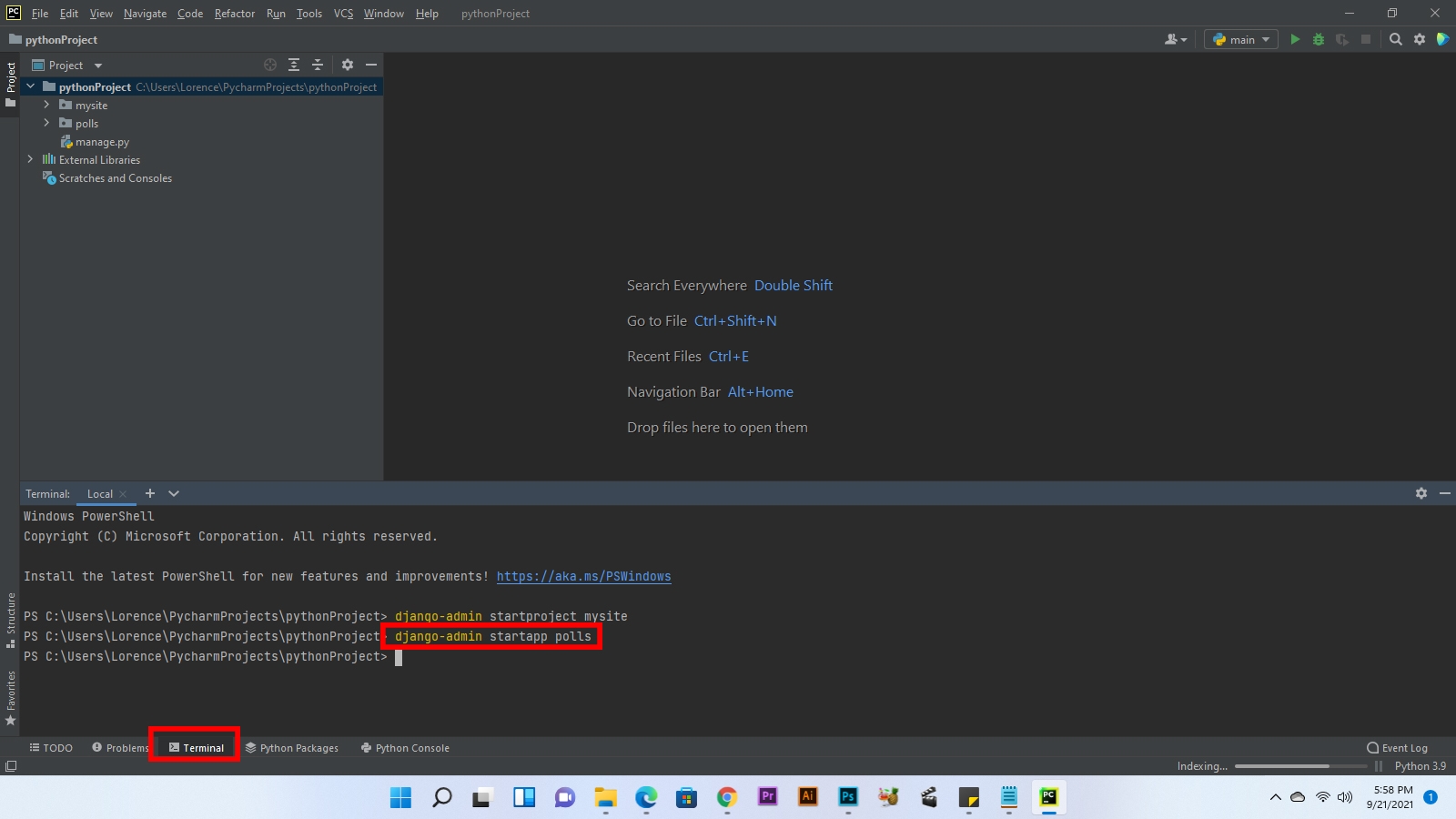Screen dimensions: 1456x819
Task: Open the main run configuration dropdown
Action: [1240, 39]
